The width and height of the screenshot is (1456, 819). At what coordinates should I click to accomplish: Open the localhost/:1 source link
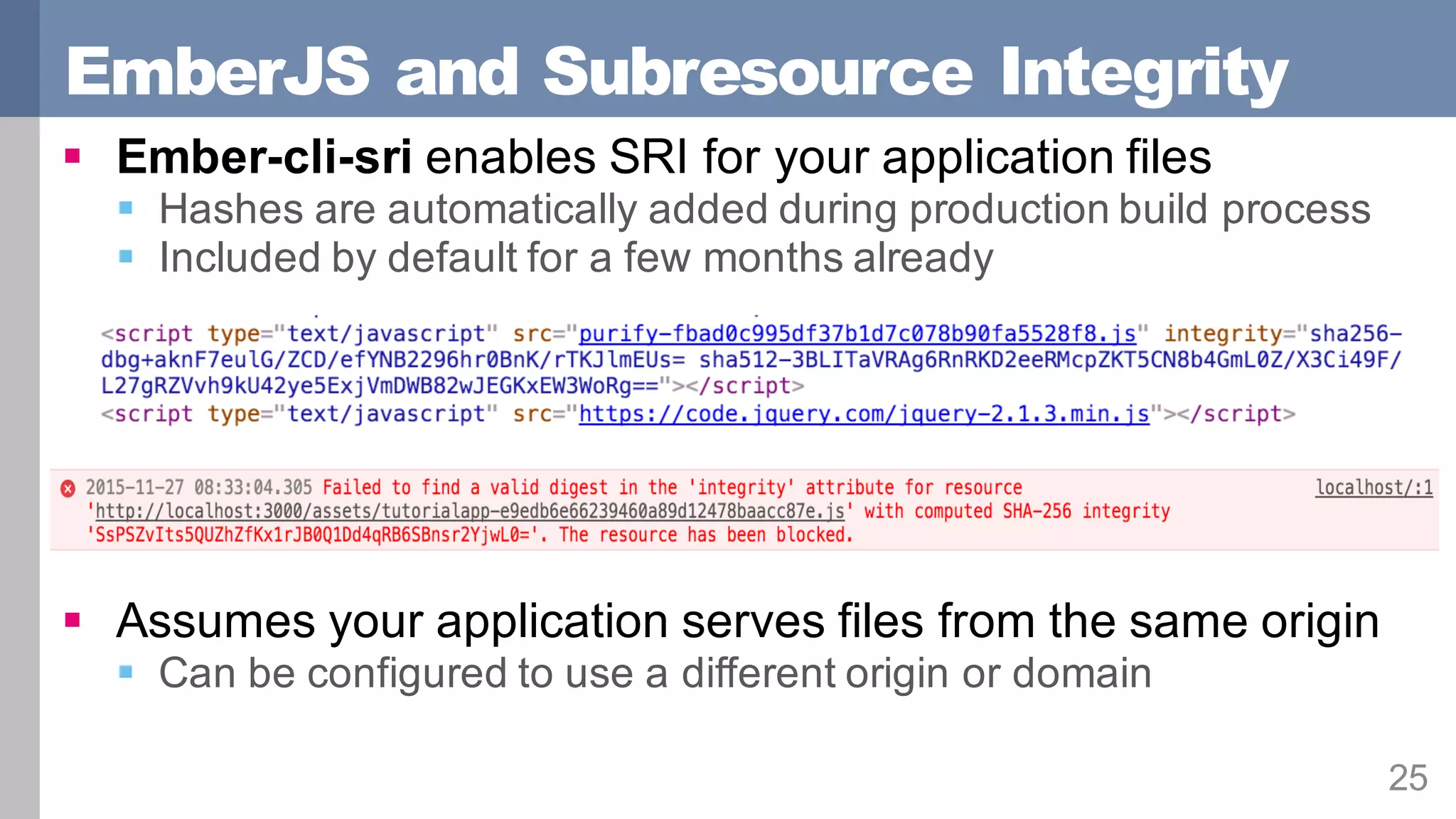(x=1374, y=488)
